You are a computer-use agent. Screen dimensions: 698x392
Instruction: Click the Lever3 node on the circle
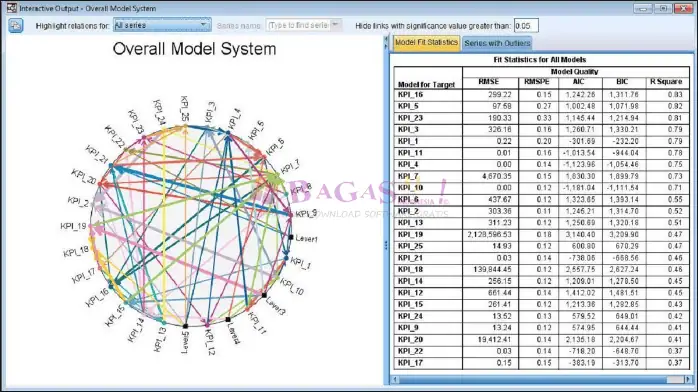pyautogui.click(x=264, y=295)
